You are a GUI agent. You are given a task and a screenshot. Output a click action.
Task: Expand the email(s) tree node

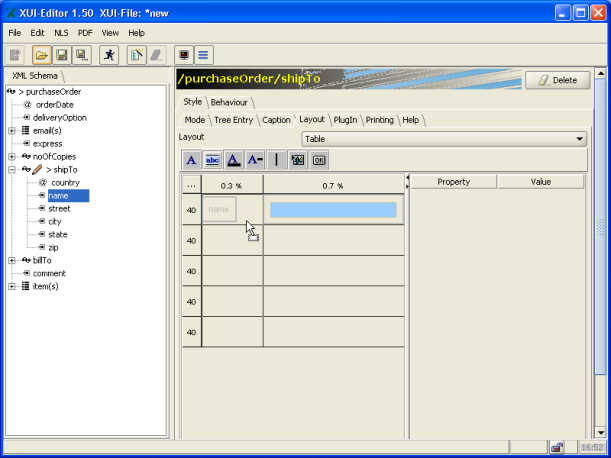tap(12, 131)
